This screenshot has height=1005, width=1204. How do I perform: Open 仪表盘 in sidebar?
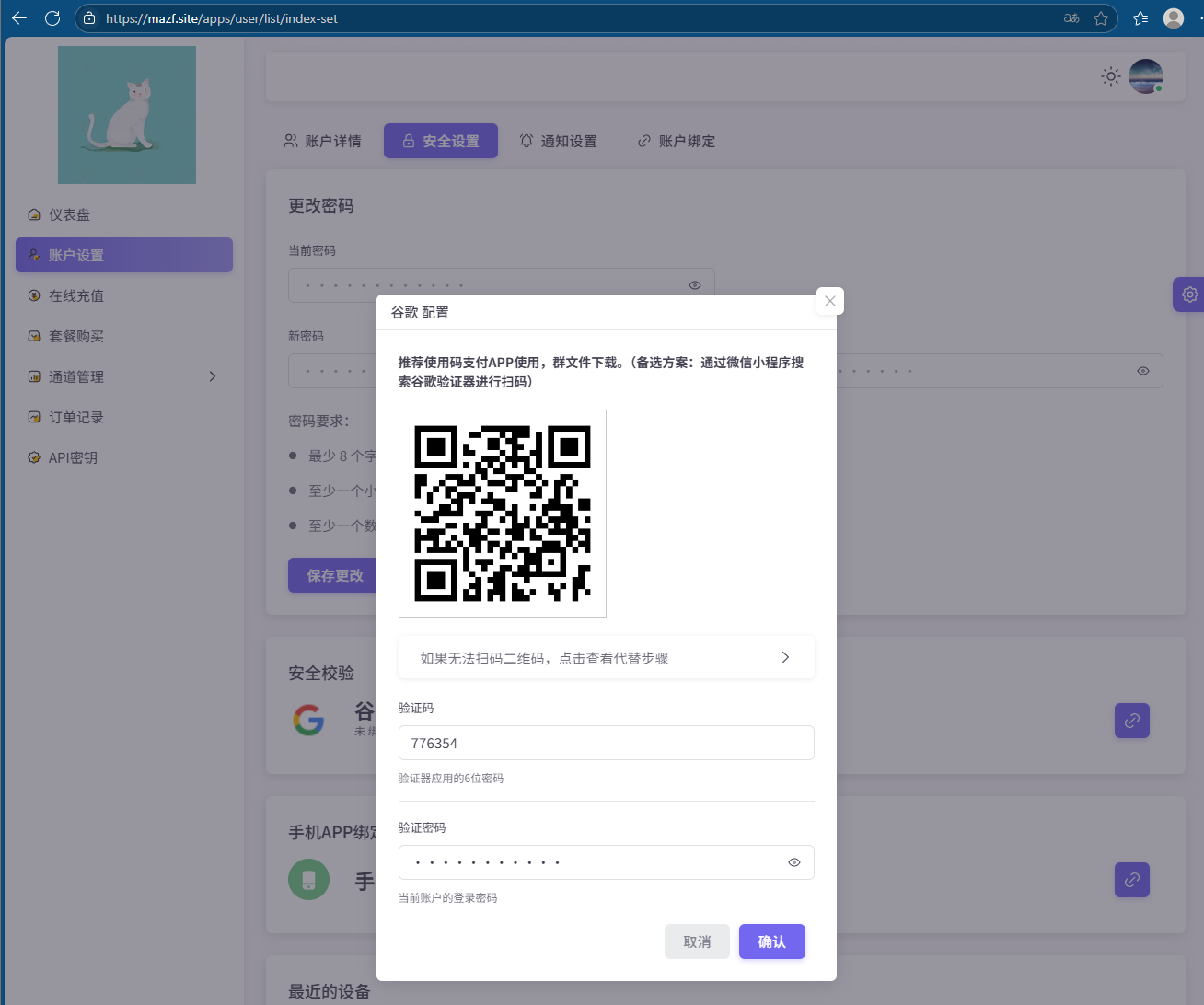[x=124, y=214]
